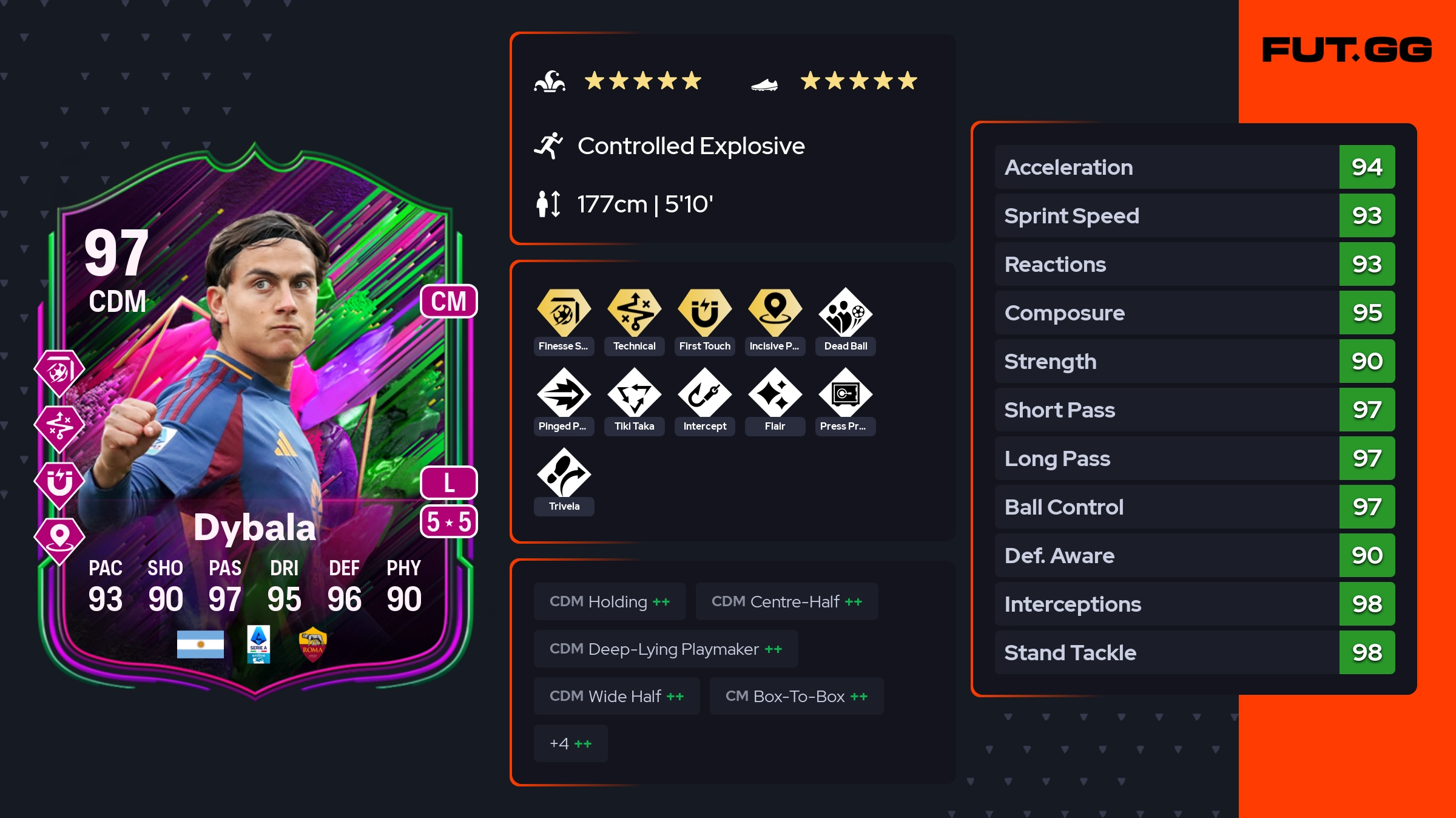The height and width of the screenshot is (818, 1456).
Task: Click the Pinged Pass playstyle icon
Action: (x=564, y=393)
